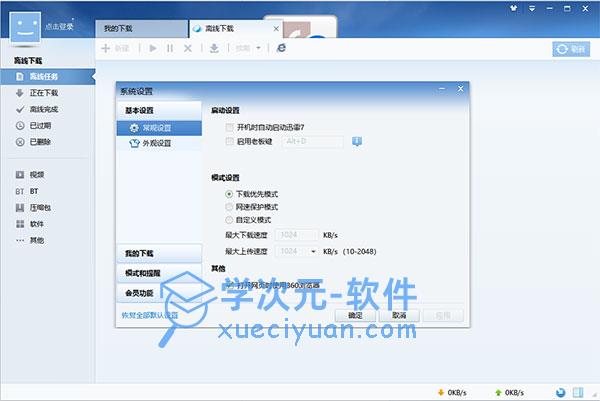Click the upload speed 0KB/s indicator in the status bar
The width and height of the screenshot is (600, 401).
pos(509,393)
